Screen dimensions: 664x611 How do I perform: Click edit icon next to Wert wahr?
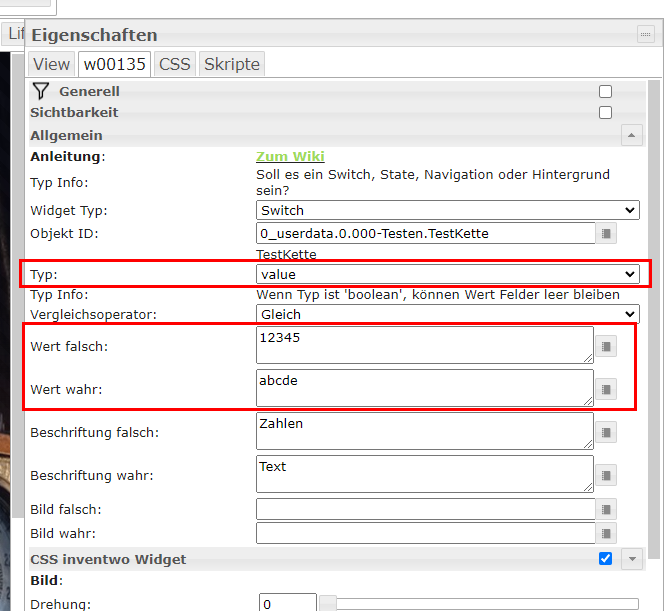pyautogui.click(x=607, y=389)
